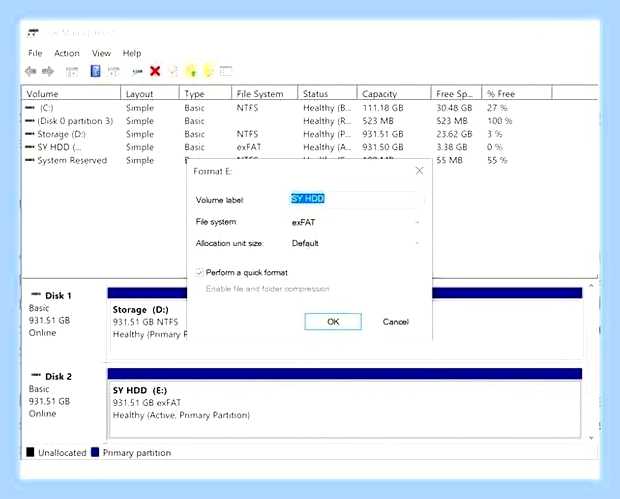Image resolution: width=620 pixels, height=499 pixels.
Task: Sort by the Layout column header
Action: point(150,94)
